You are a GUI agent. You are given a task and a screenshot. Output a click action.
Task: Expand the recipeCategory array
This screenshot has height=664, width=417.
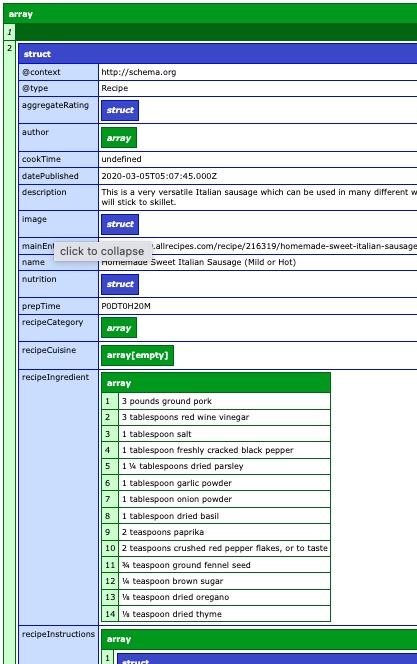click(x=119, y=328)
